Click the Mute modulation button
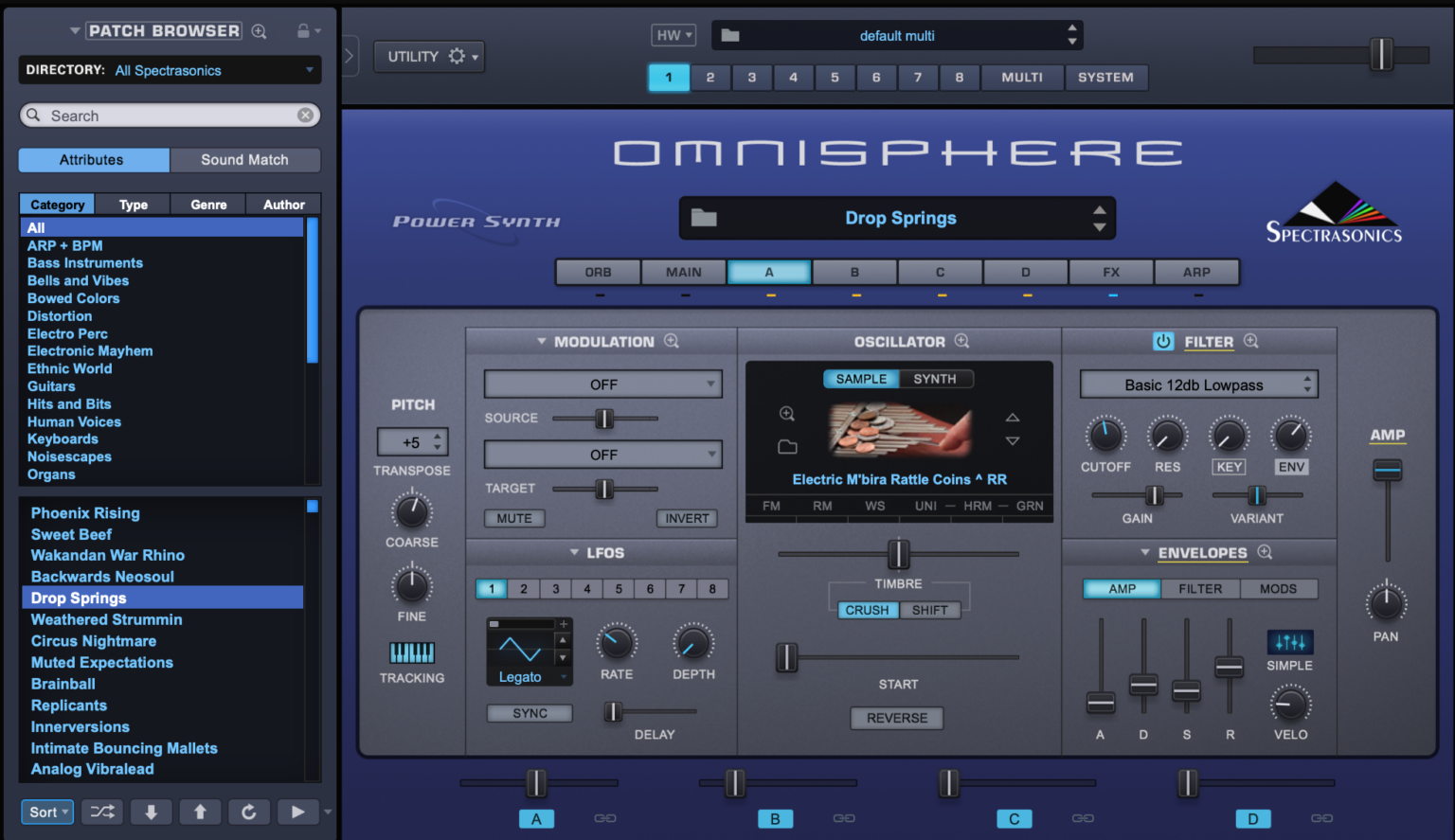The height and width of the screenshot is (840, 1455). pos(514,519)
